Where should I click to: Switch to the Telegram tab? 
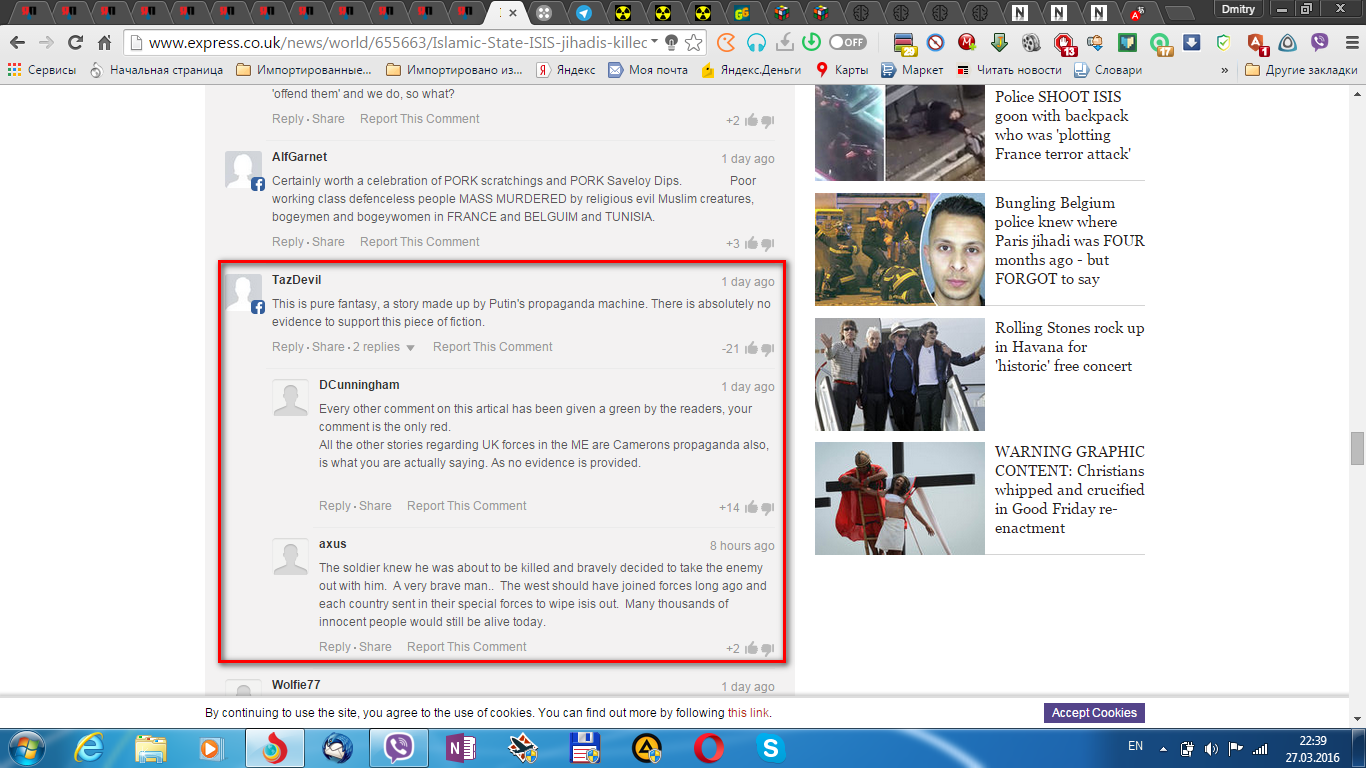coord(584,13)
